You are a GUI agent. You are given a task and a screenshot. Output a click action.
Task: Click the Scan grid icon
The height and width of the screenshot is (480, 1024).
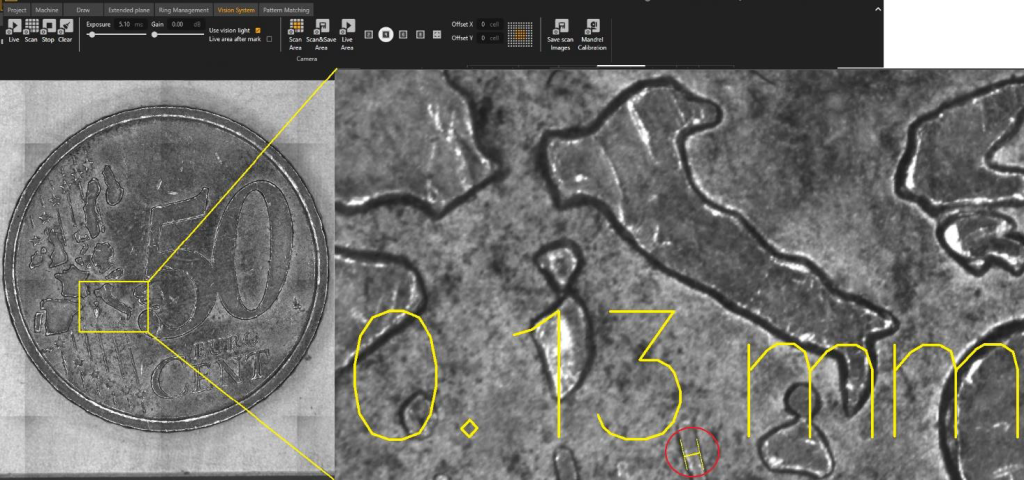pos(31,26)
